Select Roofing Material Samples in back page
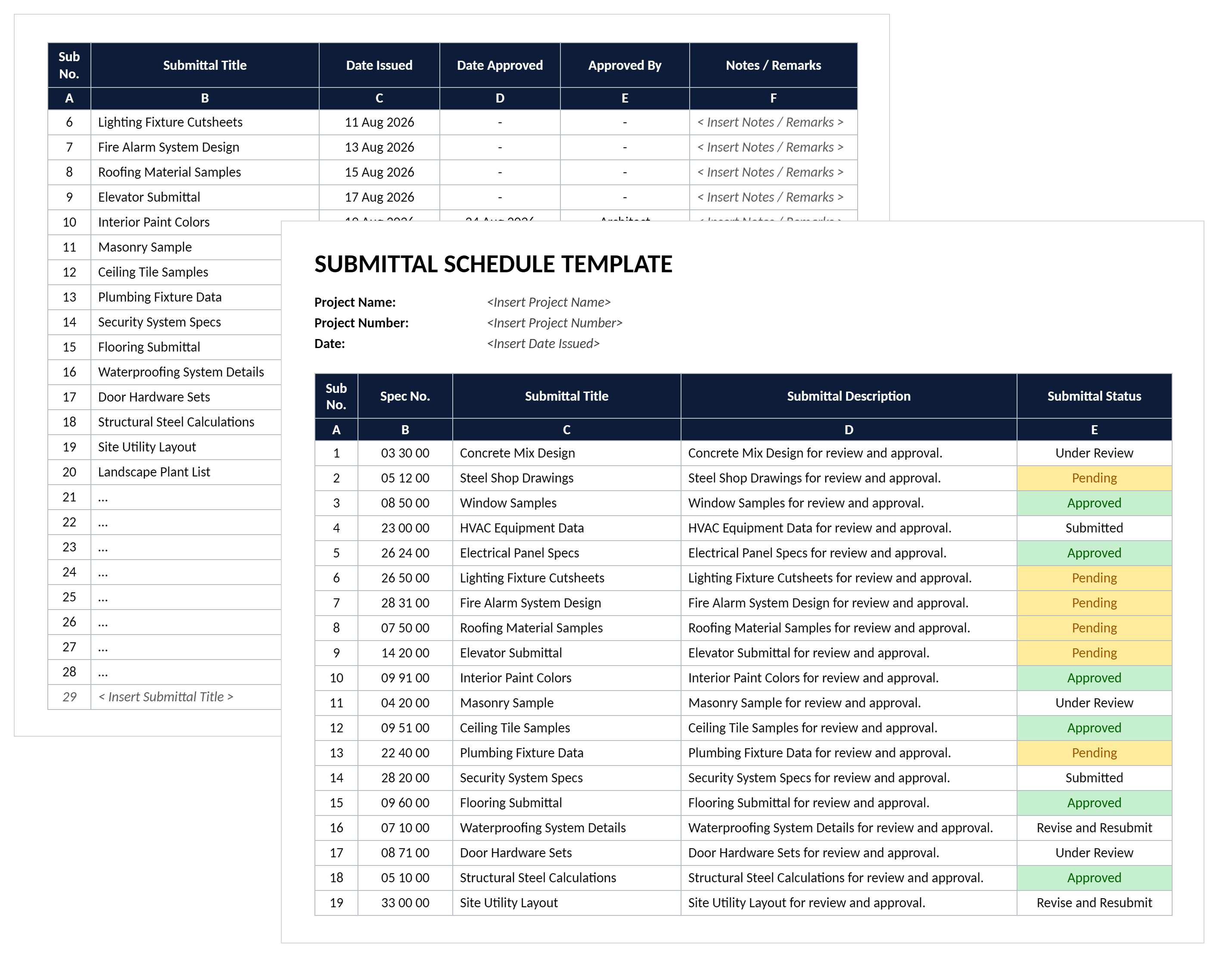This screenshot has width=1232, height=971. click(x=205, y=172)
